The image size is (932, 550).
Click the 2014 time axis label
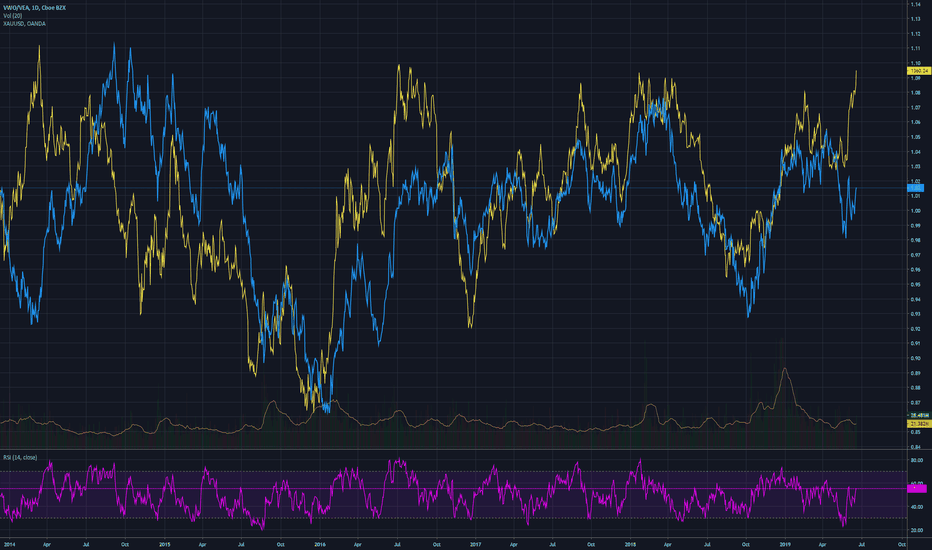pos(10,544)
